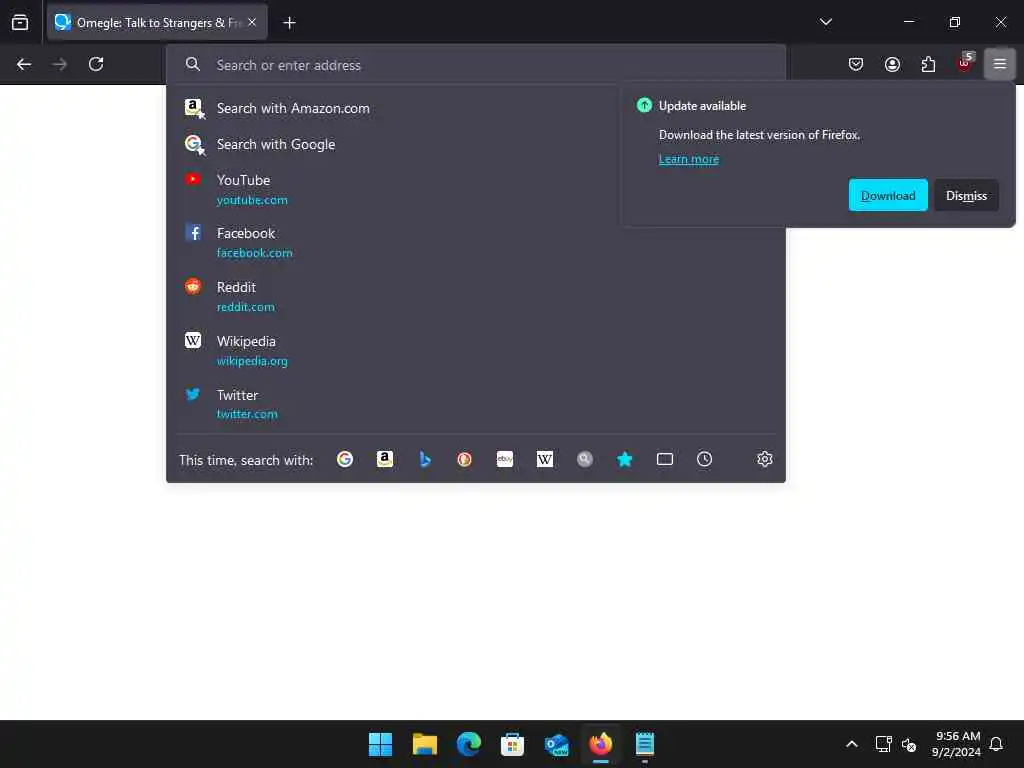1024x768 pixels.
Task: Dismiss the update notification
Action: [x=966, y=195]
